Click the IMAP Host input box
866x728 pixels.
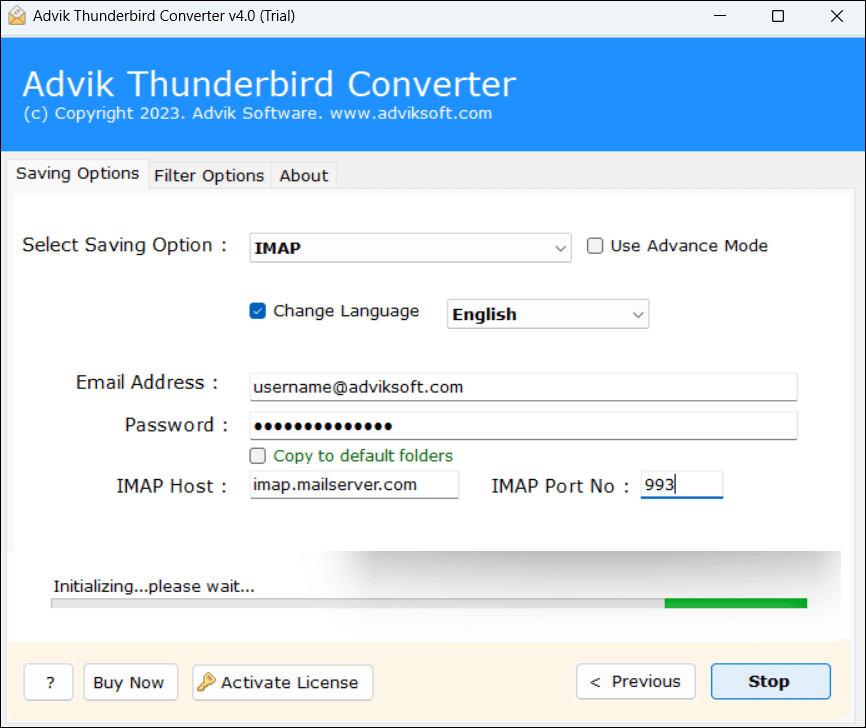coord(354,485)
